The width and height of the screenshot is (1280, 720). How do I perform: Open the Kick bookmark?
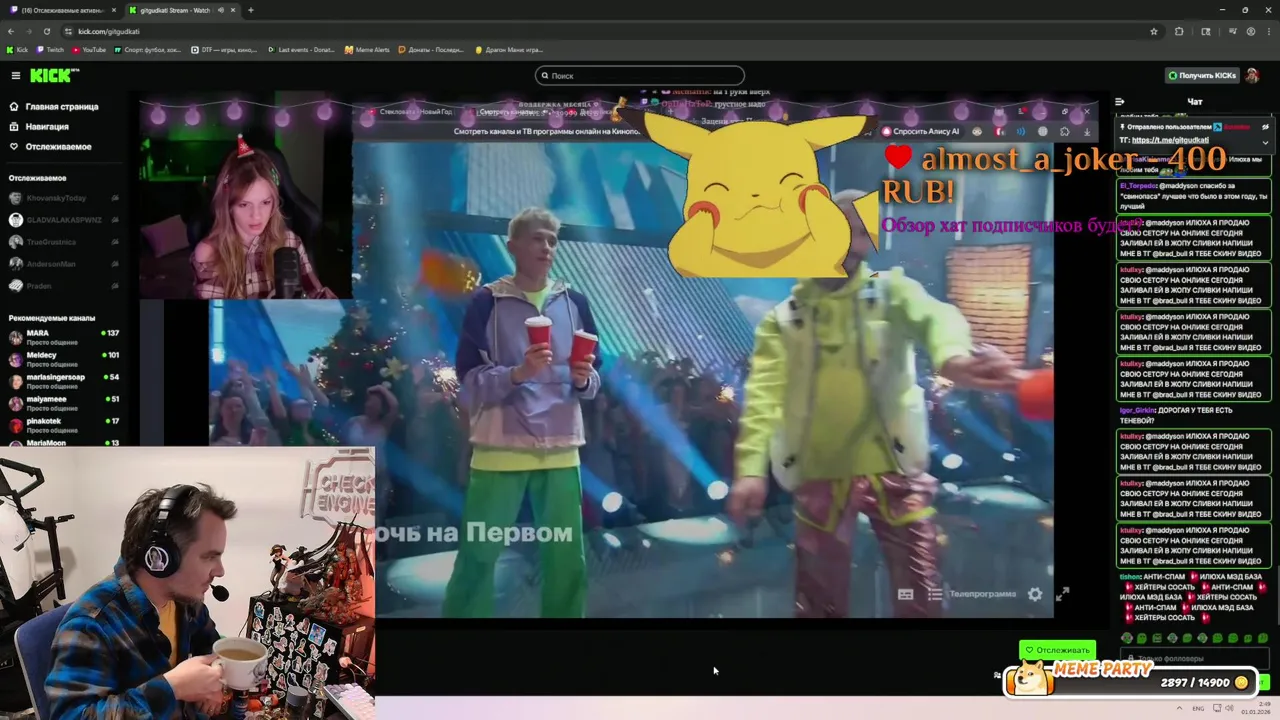point(17,49)
